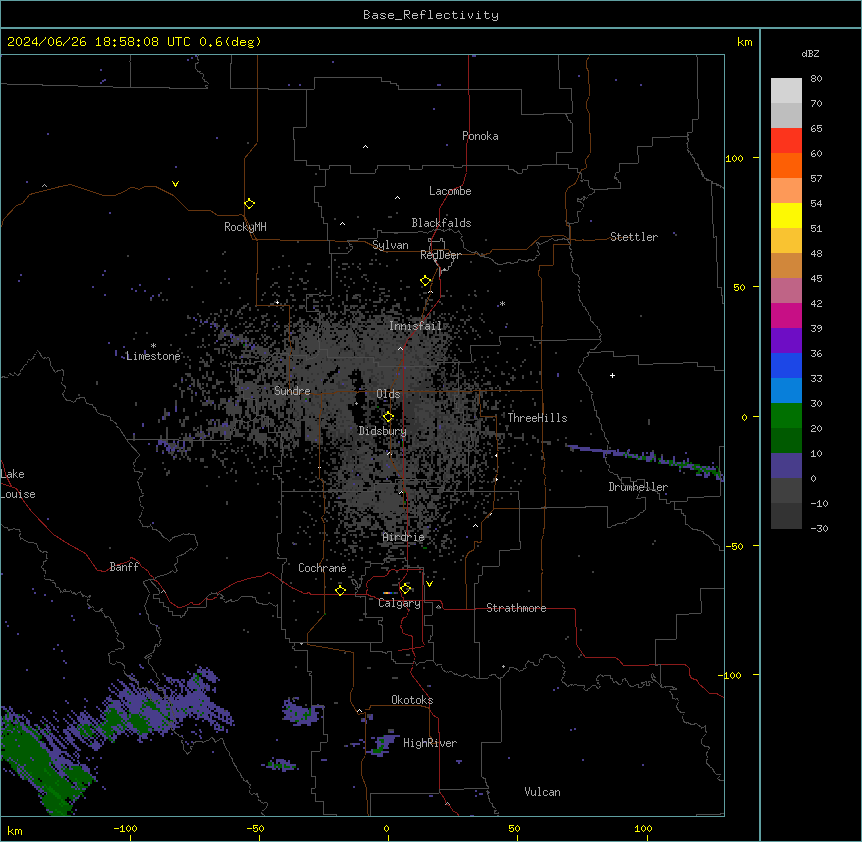
Task: Select the Stettler city label
Action: coord(634,237)
